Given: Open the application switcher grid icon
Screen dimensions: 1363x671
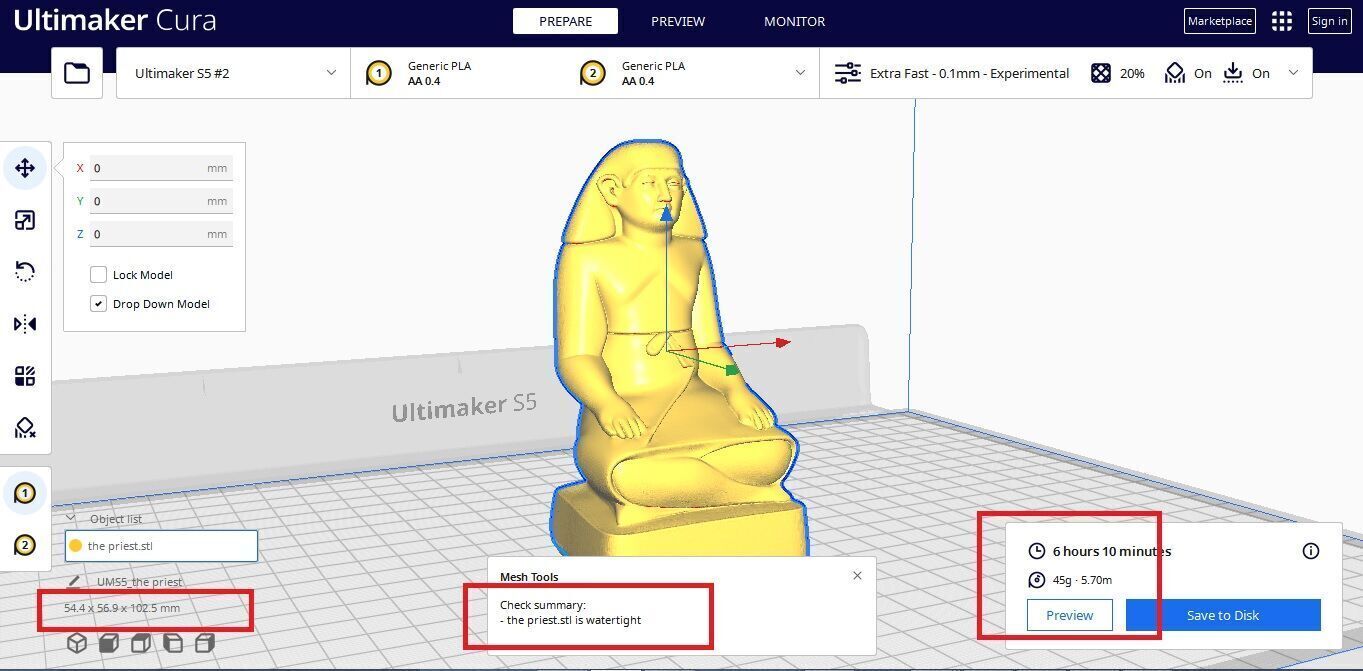Looking at the screenshot, I should click(x=1282, y=21).
